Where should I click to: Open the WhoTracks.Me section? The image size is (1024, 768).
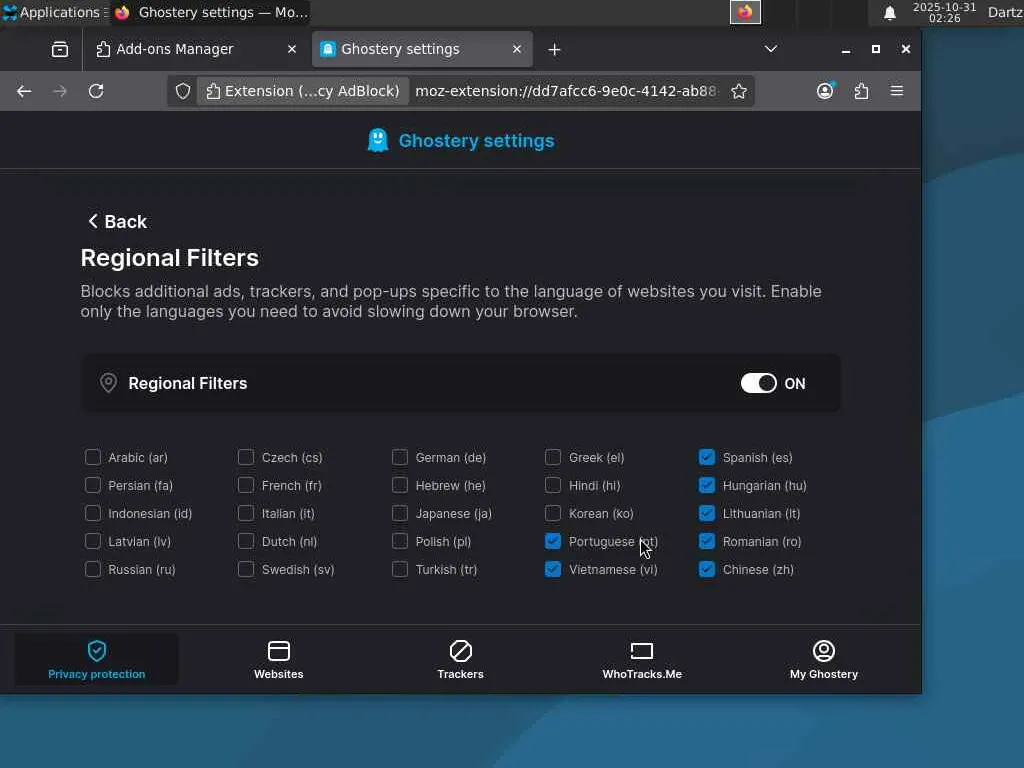point(641,659)
